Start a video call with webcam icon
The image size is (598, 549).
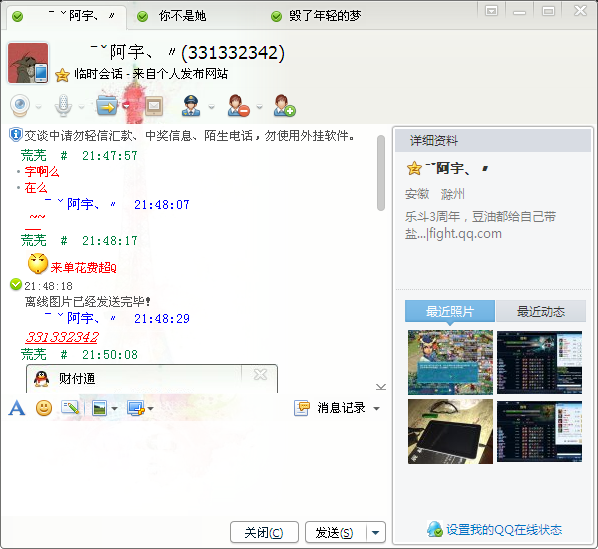point(20,105)
